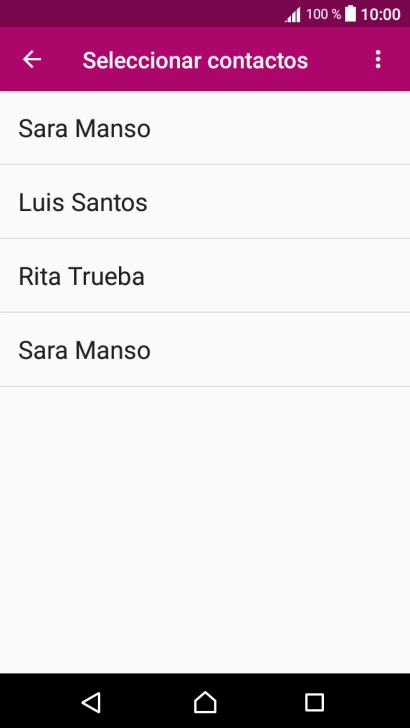Tap the Android triangle back button
Viewport: 410px width, 728px height.
pos(91,702)
